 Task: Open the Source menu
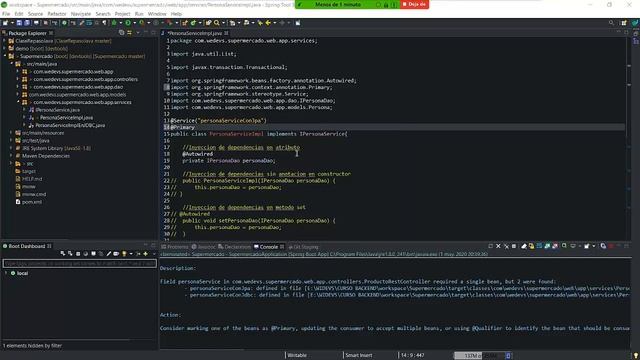tap(35, 14)
